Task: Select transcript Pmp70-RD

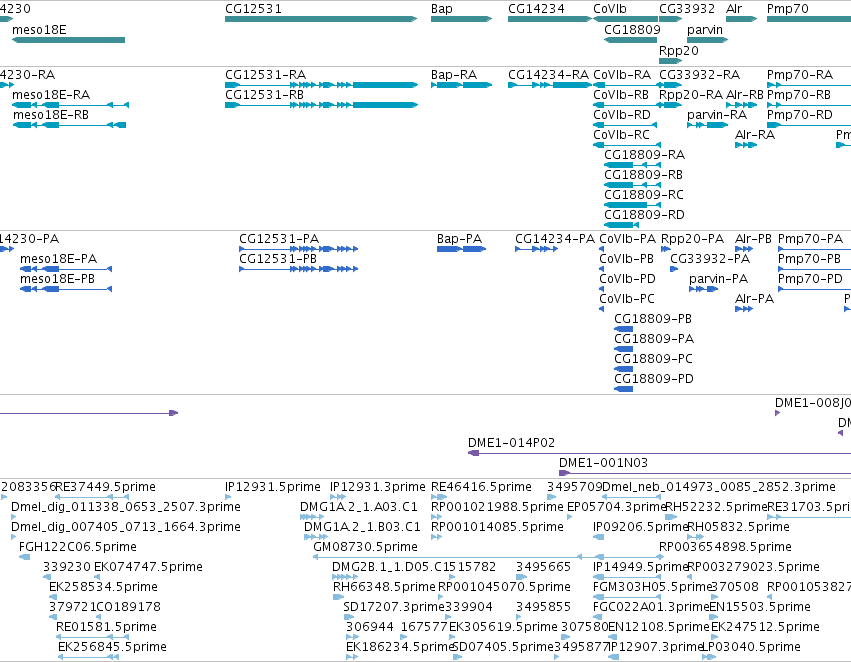Action: pyautogui.click(x=799, y=115)
